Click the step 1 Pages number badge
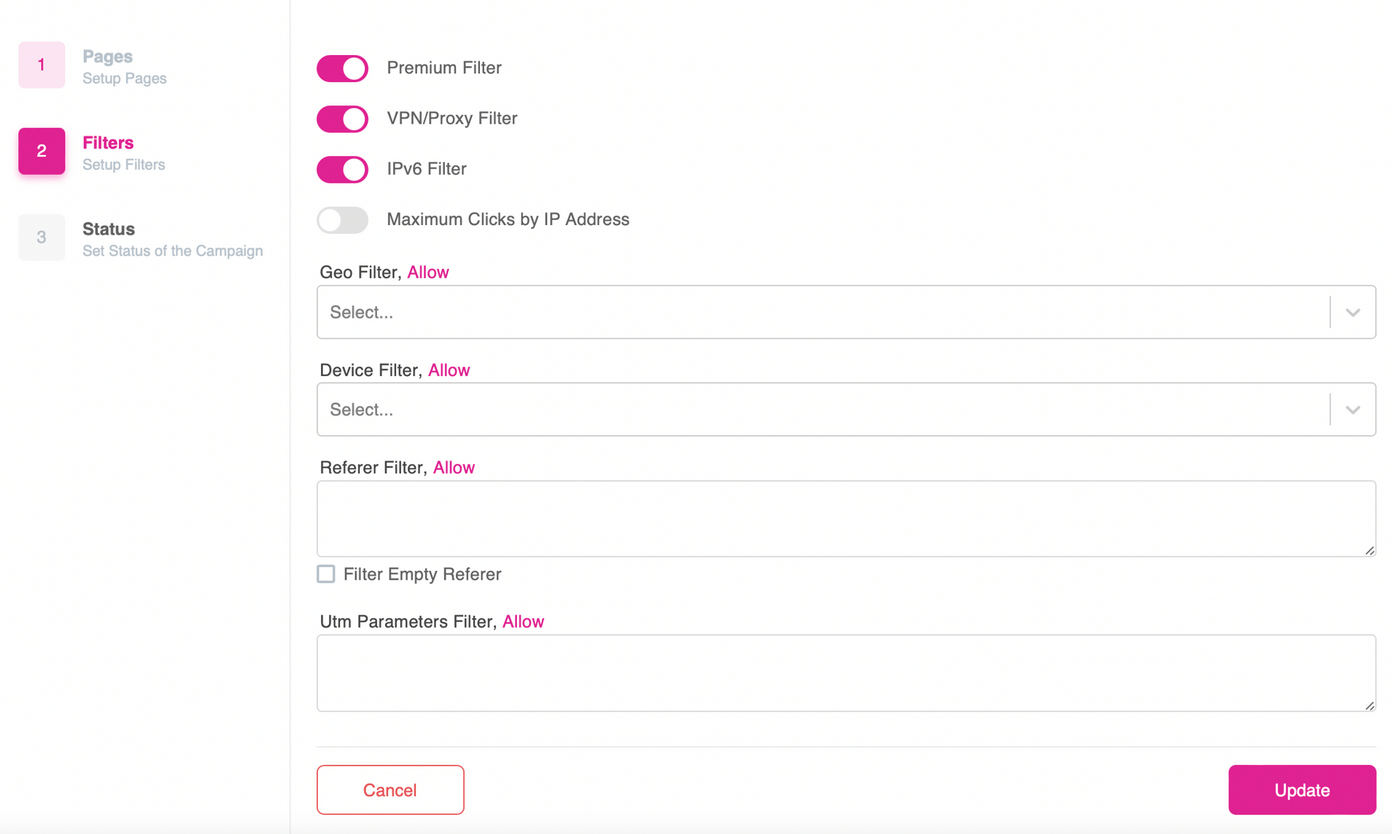The height and width of the screenshot is (834, 1392). pyautogui.click(x=42, y=65)
